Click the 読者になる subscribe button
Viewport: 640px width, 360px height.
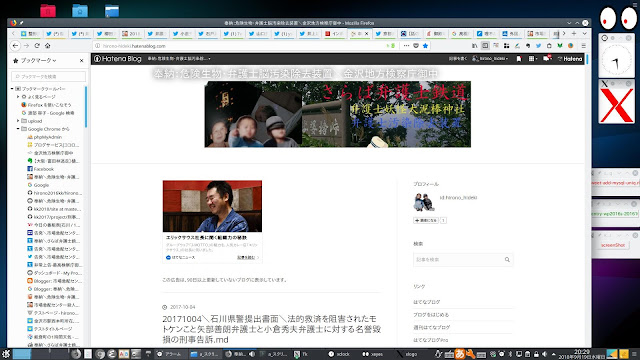(426, 220)
